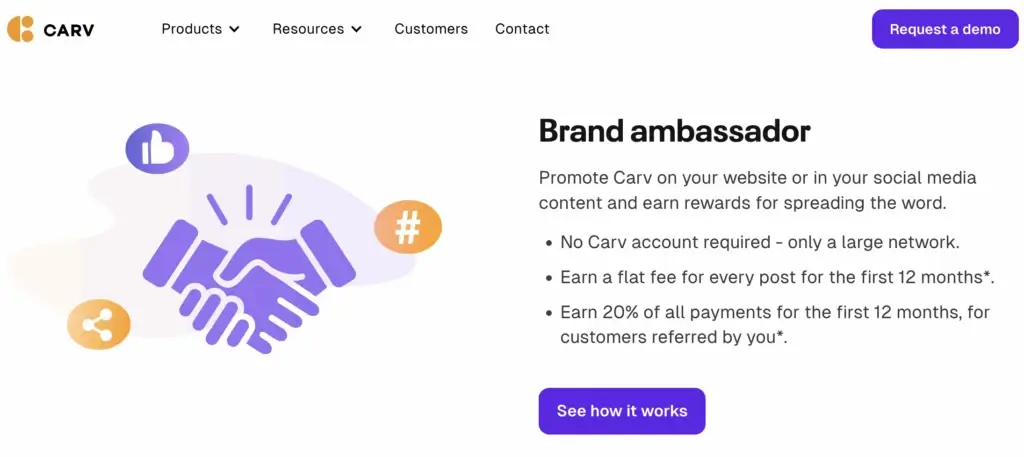Open the Products menu

click(192, 29)
